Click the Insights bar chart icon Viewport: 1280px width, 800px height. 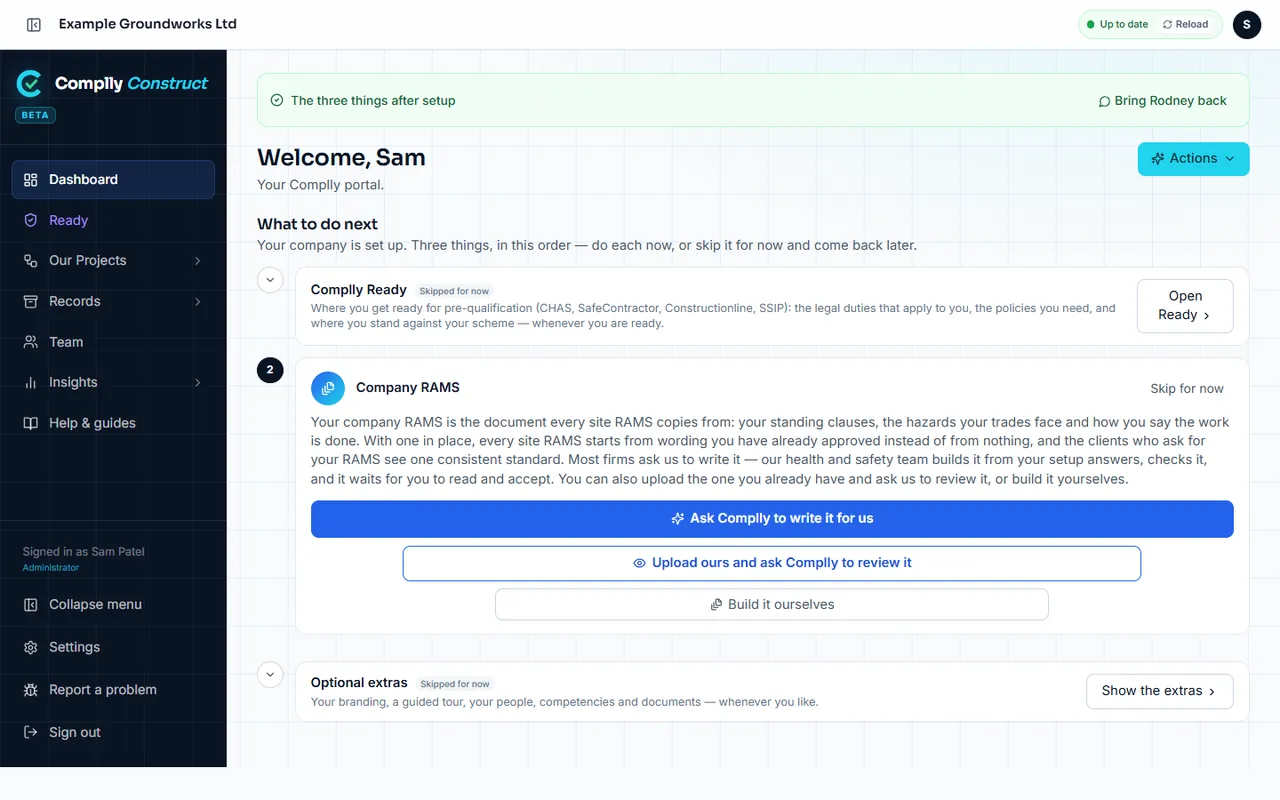pos(31,382)
